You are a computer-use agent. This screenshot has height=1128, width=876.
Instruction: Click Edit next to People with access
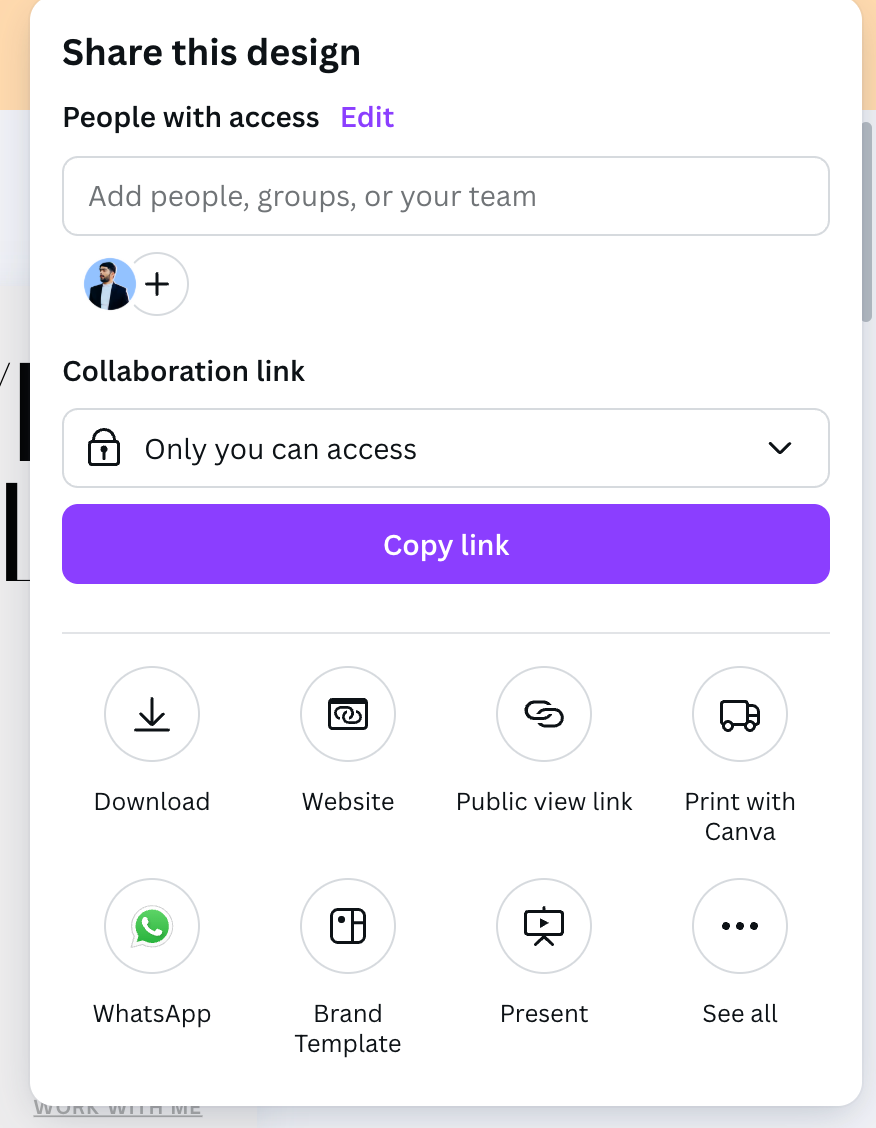(367, 117)
